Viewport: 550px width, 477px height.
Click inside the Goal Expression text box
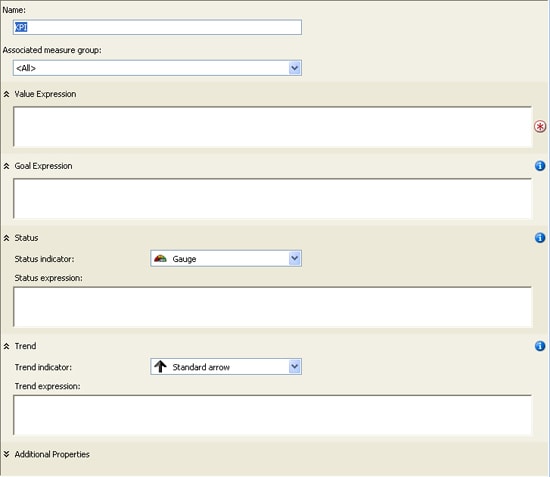(x=273, y=199)
